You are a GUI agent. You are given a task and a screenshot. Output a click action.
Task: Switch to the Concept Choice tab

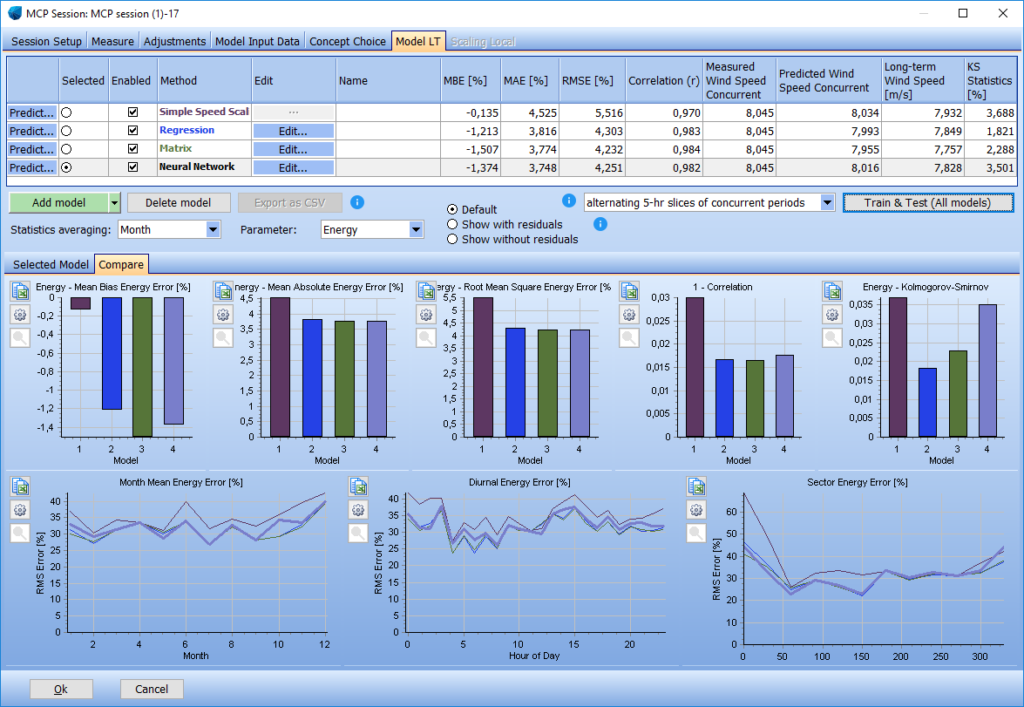pos(347,42)
